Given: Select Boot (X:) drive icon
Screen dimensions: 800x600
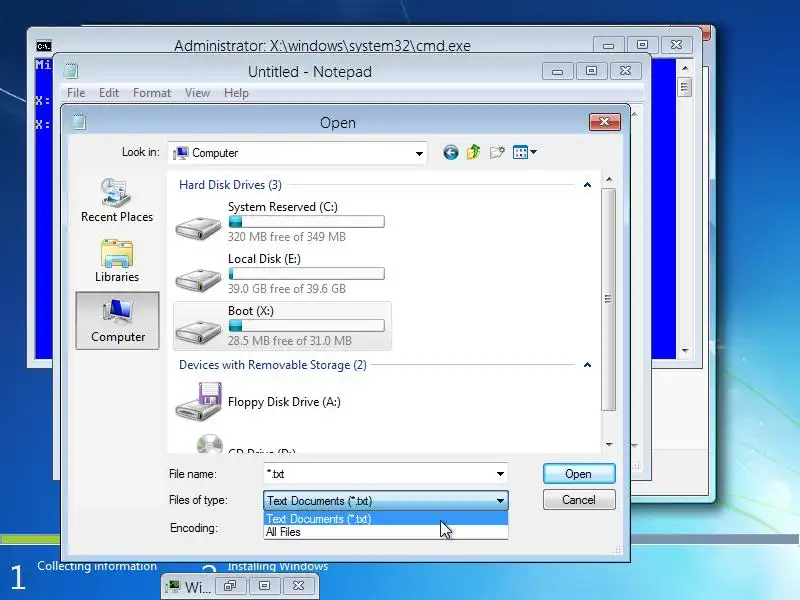Looking at the screenshot, I should (198, 331).
